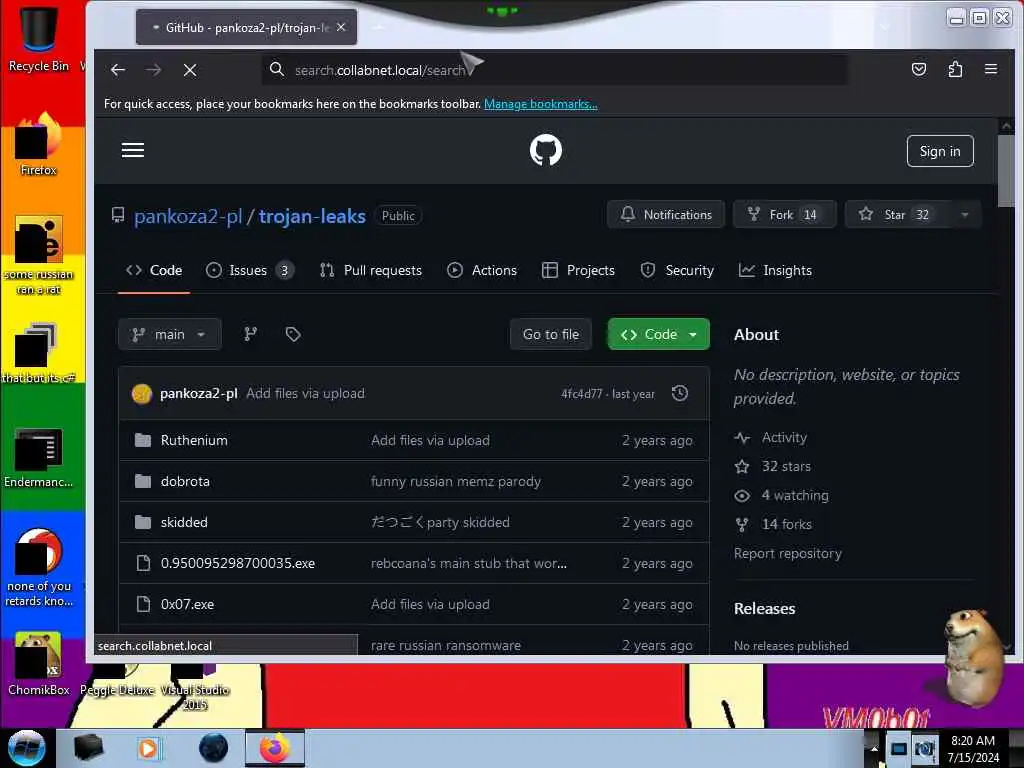Screen dimensions: 1024x768
Task: Click the tags icon beside branch selector
Action: pyautogui.click(x=293, y=334)
